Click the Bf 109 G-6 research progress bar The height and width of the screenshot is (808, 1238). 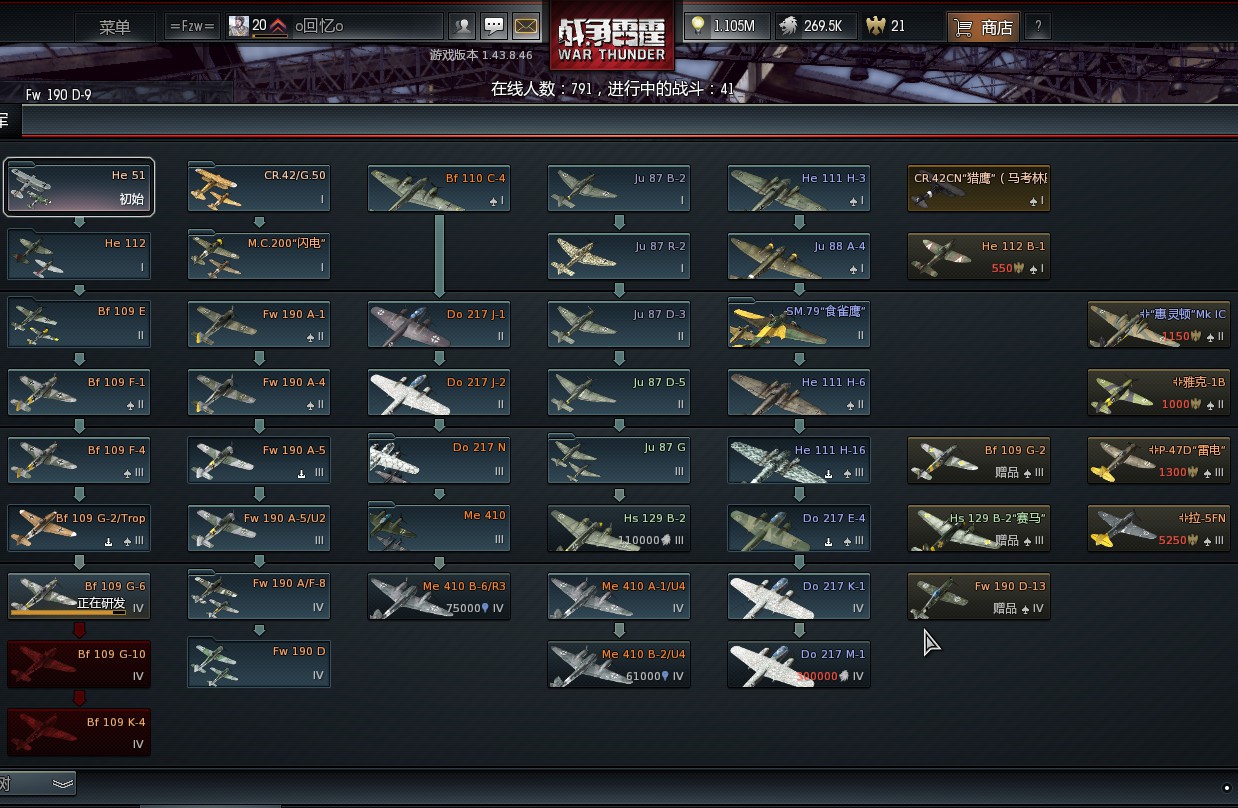click(x=68, y=612)
